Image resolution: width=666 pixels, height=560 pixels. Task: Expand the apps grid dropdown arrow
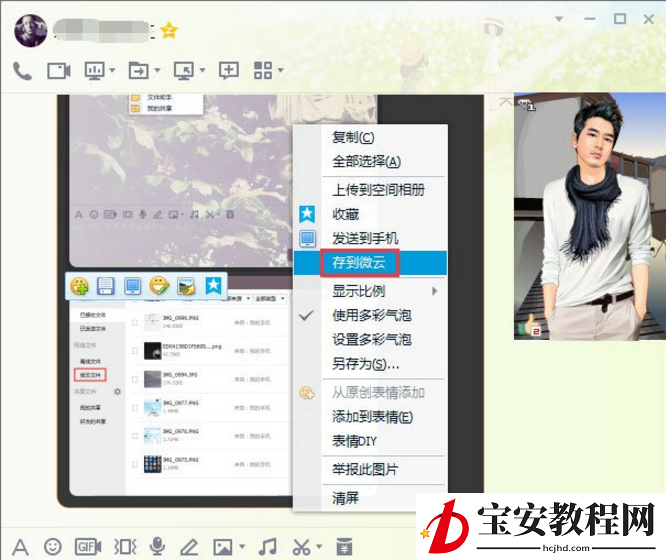click(x=280, y=70)
